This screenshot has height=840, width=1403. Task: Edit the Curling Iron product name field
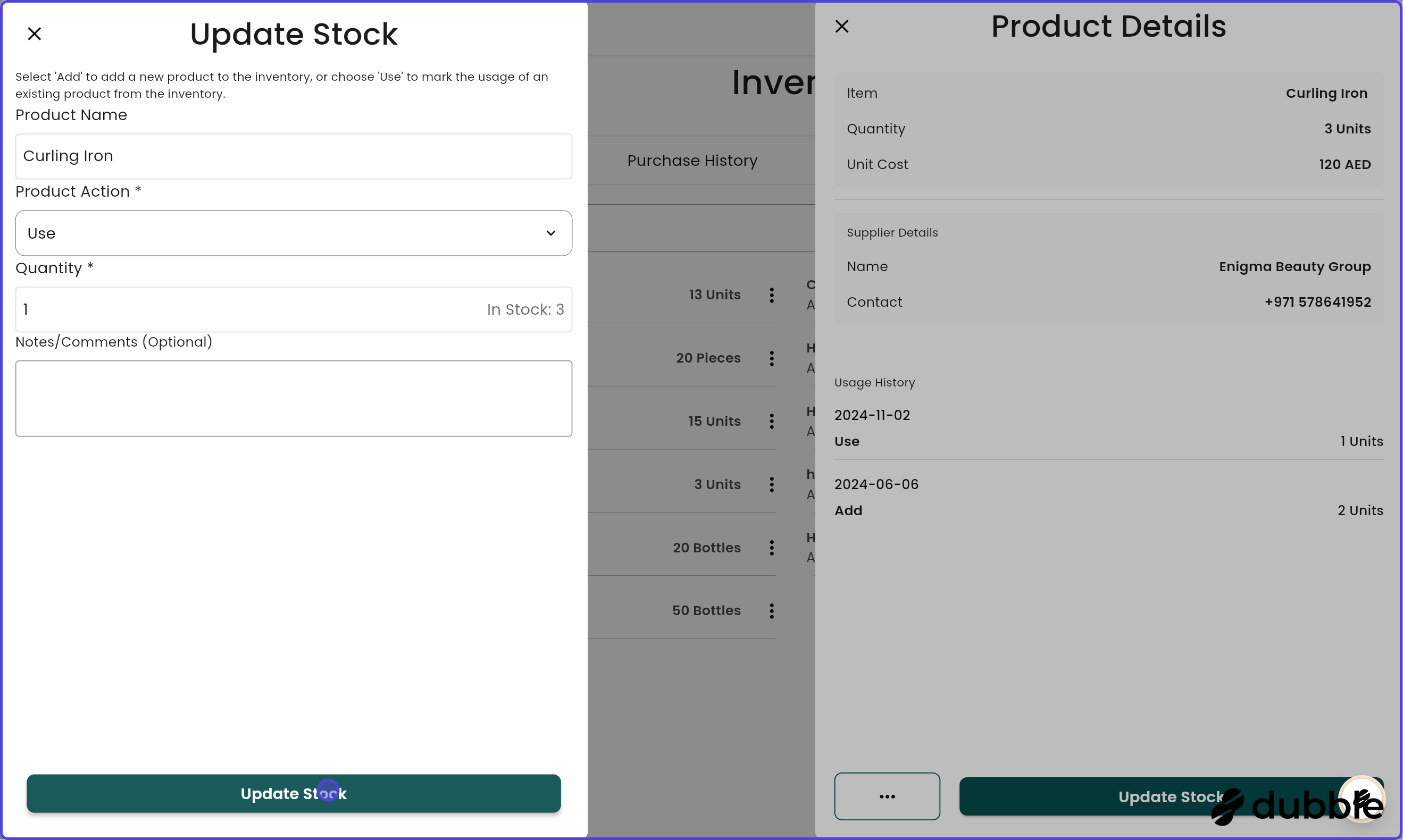click(293, 156)
